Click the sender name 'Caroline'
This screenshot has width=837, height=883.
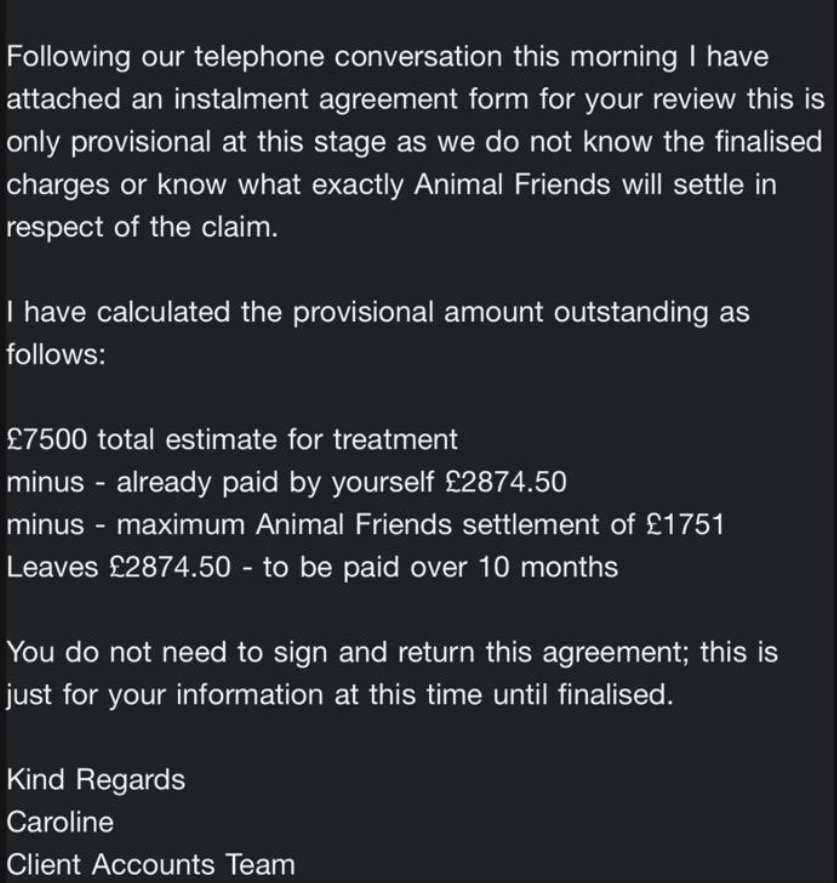(60, 822)
